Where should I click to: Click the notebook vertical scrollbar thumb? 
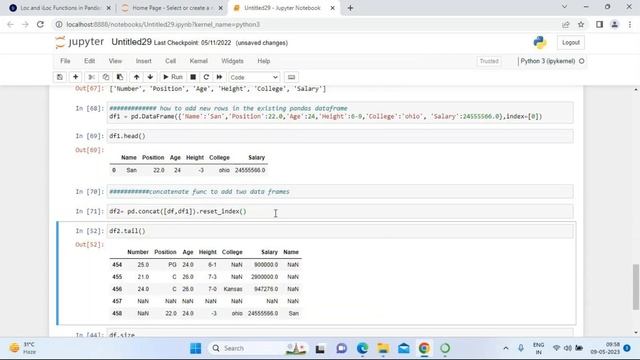636,287
